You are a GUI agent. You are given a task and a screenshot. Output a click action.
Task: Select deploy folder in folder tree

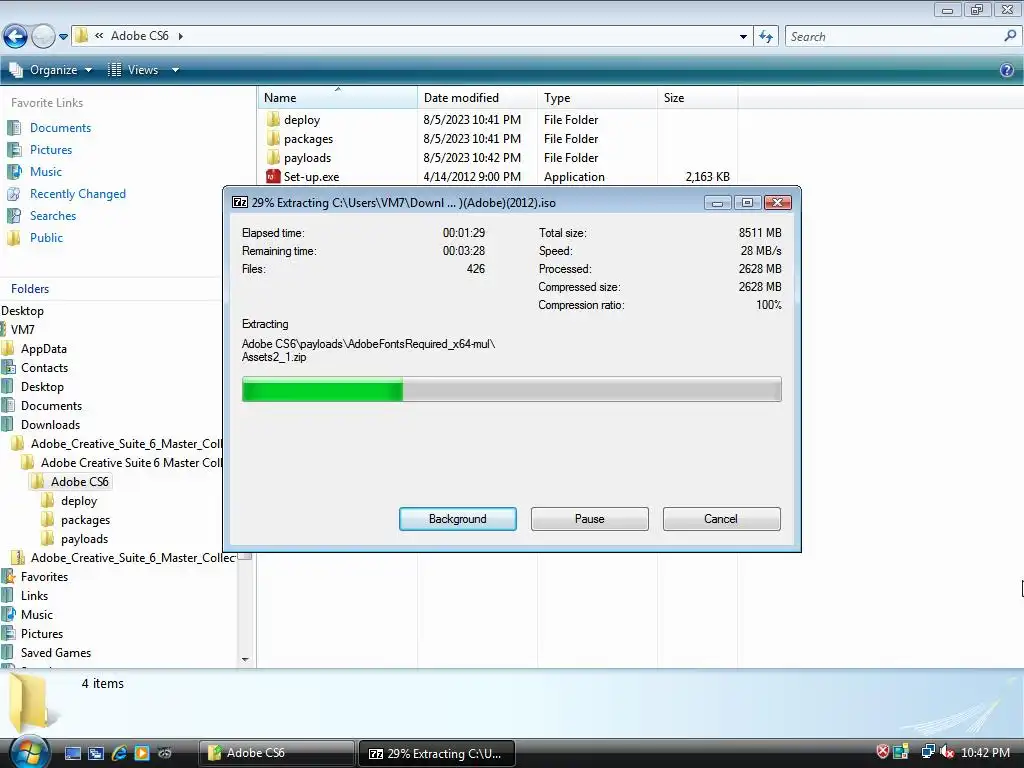79,501
